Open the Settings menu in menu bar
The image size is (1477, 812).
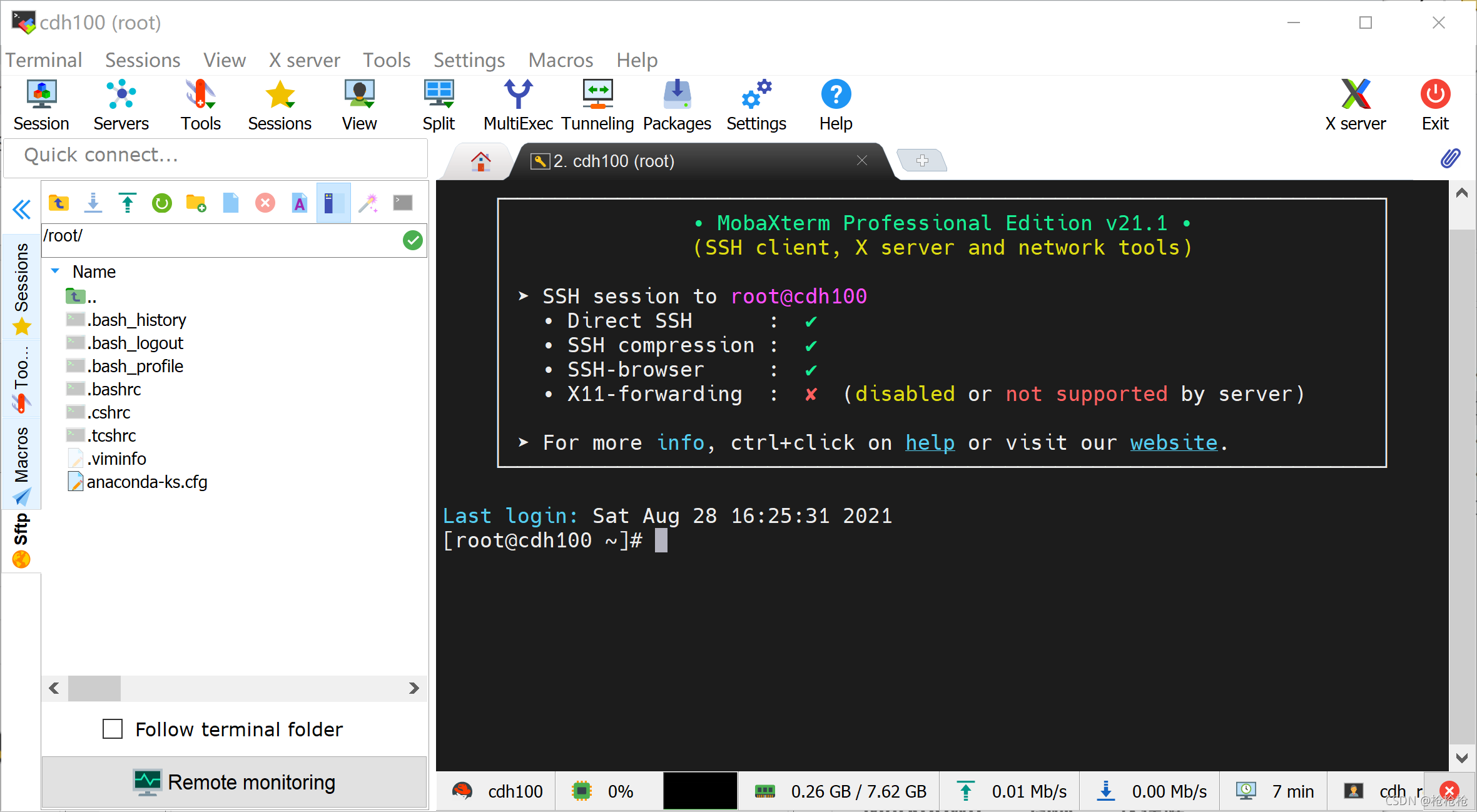coord(469,60)
